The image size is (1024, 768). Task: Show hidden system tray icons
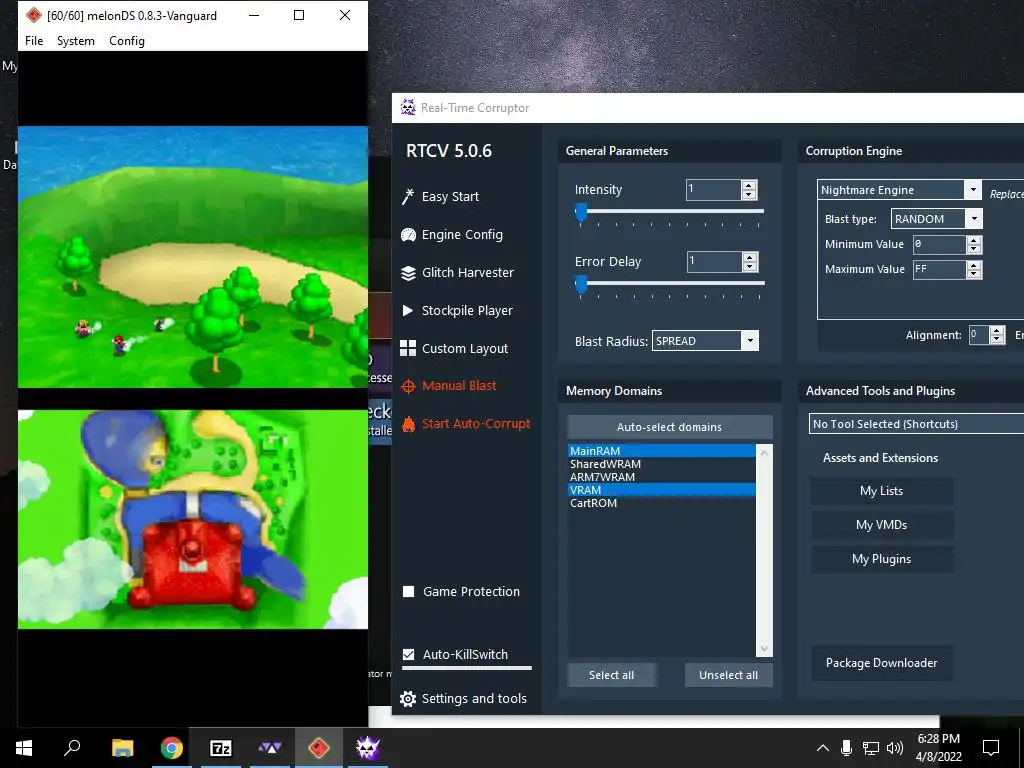(x=823, y=748)
